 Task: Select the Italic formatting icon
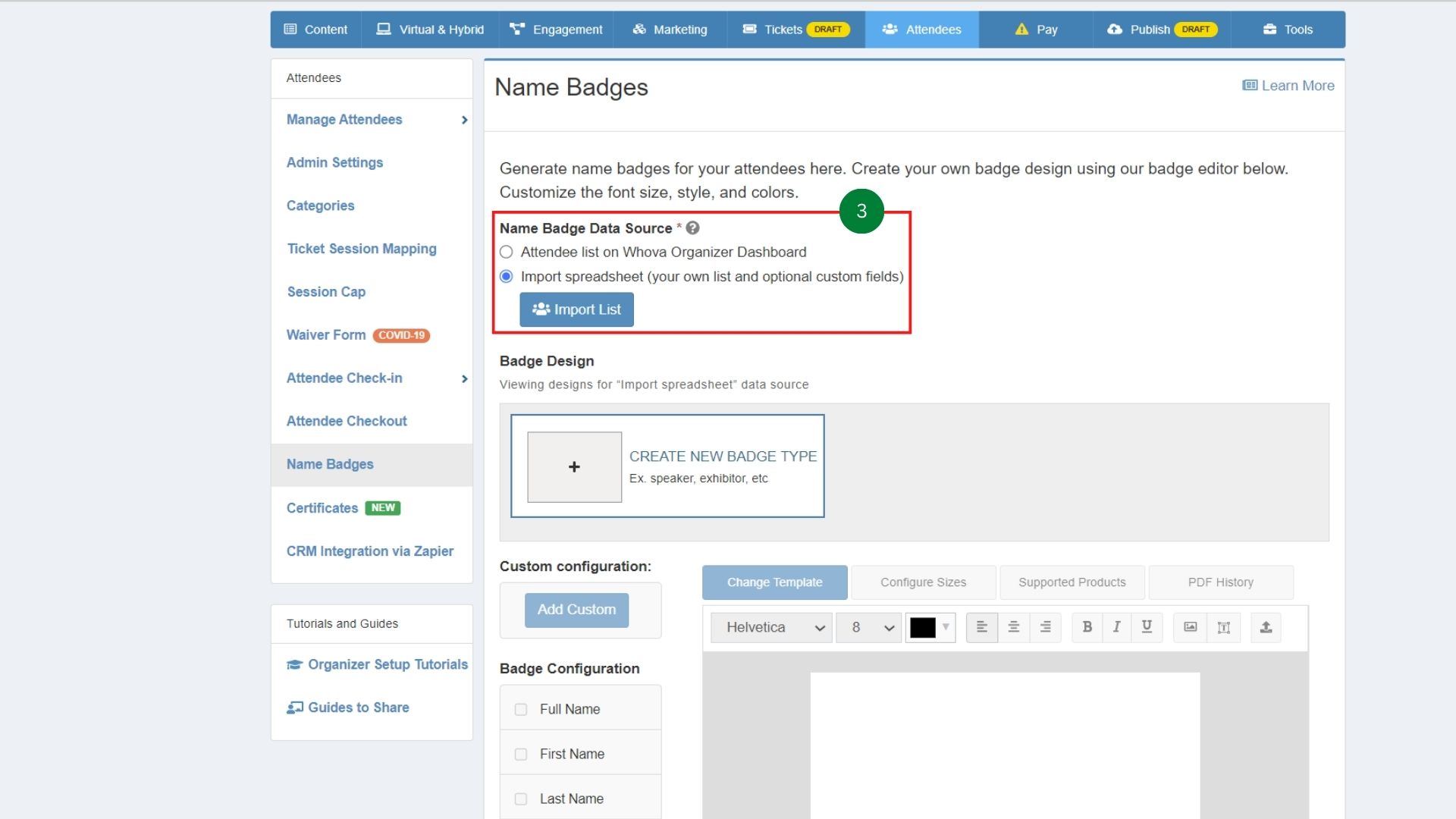click(1116, 627)
